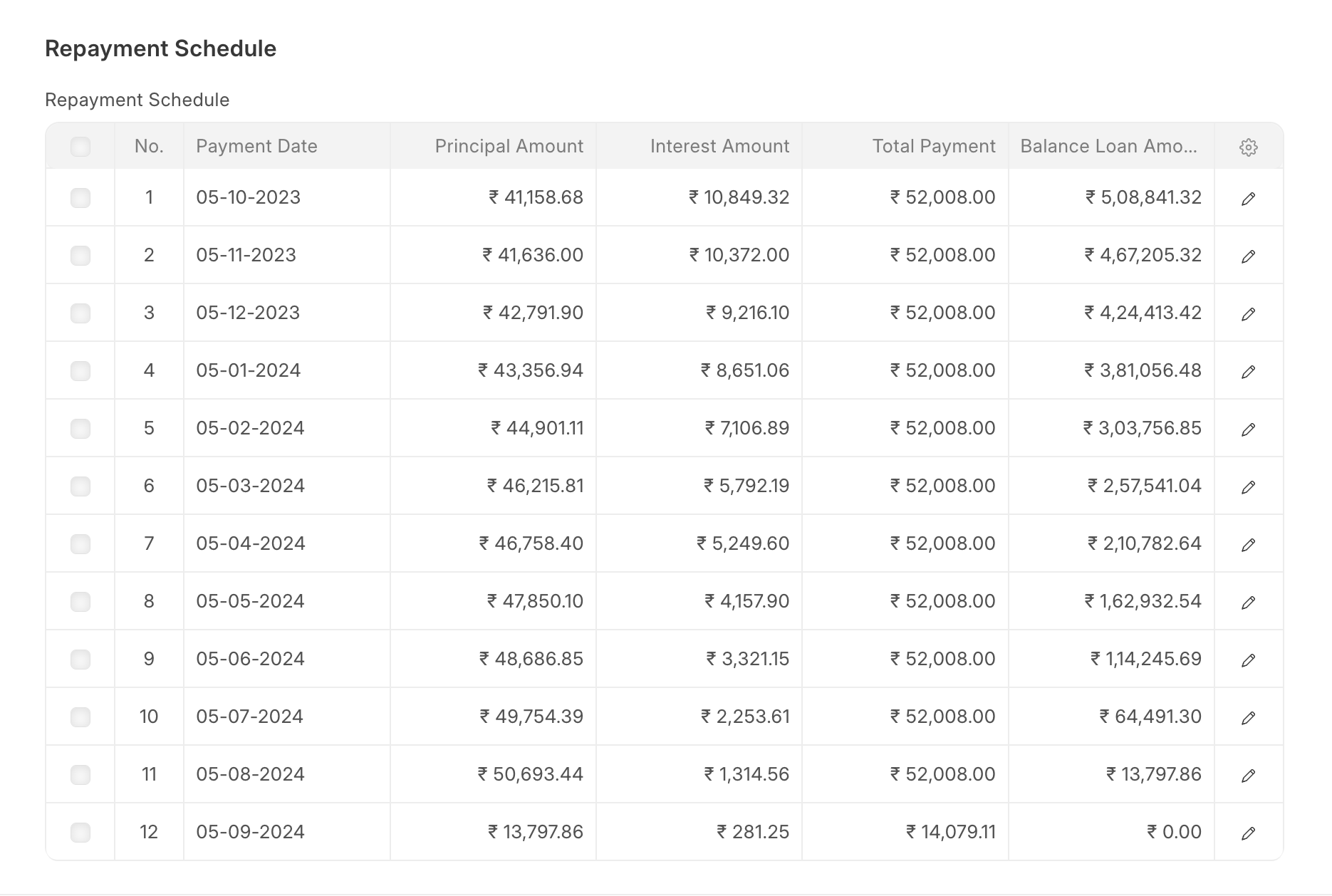The height and width of the screenshot is (896, 1332).
Task: Edit installment 10 with balance ₹64,491.30
Action: tap(1249, 717)
